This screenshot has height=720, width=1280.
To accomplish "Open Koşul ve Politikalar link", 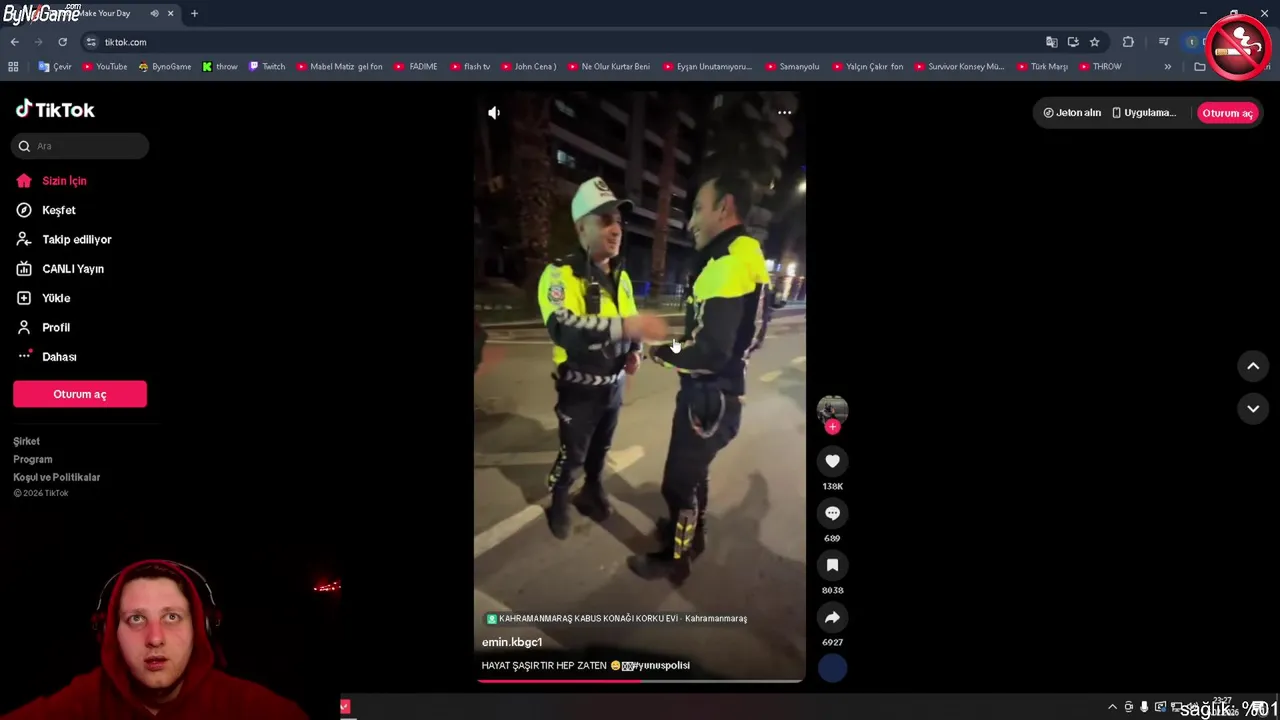I will 57,477.
